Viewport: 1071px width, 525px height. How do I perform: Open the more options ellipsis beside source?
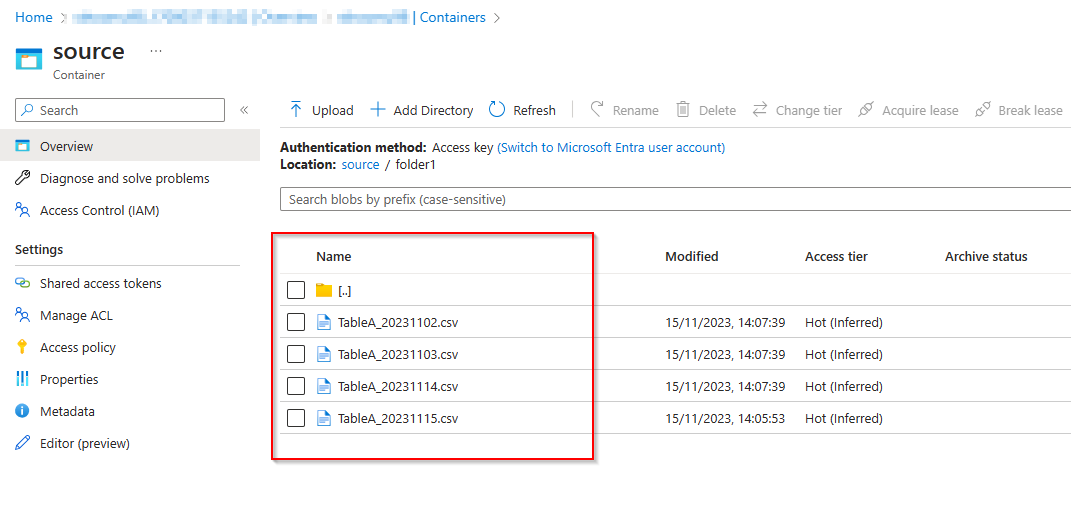pos(156,52)
